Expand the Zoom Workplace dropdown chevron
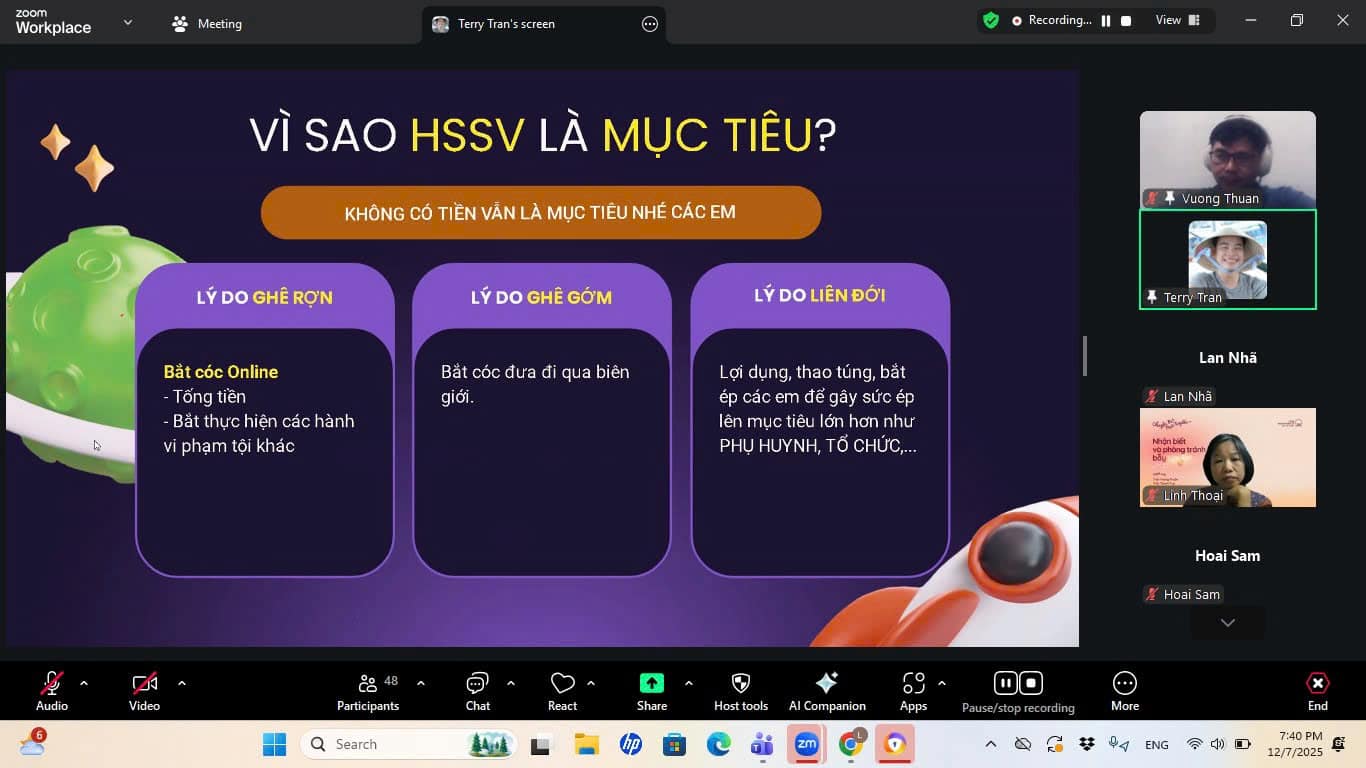The image size is (1366, 768). (127, 22)
